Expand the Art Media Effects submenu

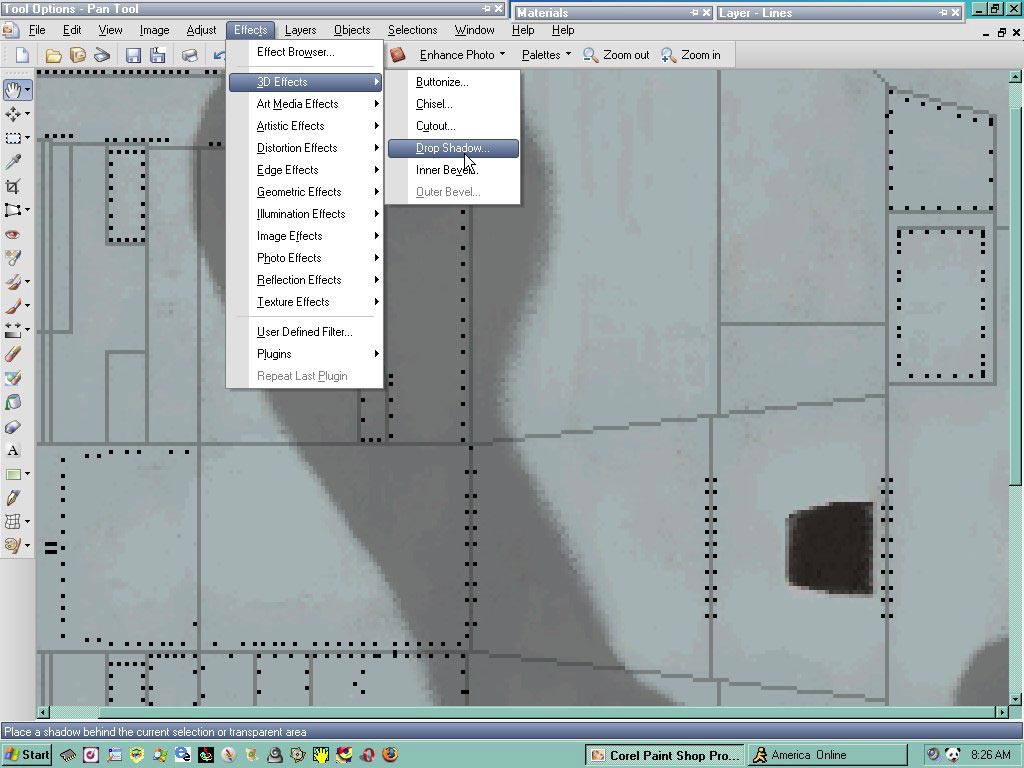point(305,104)
